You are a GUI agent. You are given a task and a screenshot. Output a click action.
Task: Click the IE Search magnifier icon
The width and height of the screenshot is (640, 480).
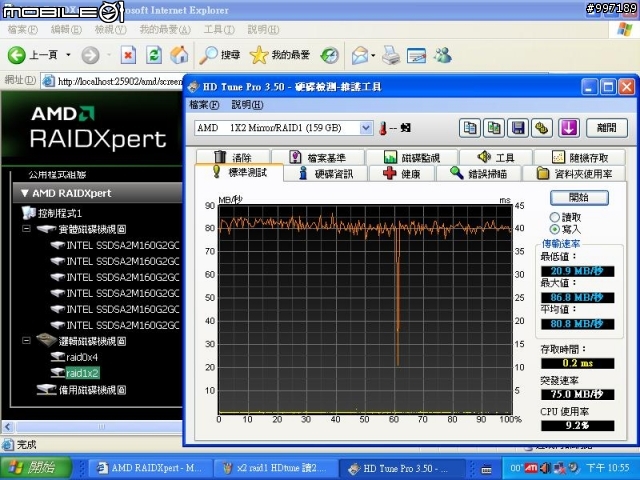208,55
